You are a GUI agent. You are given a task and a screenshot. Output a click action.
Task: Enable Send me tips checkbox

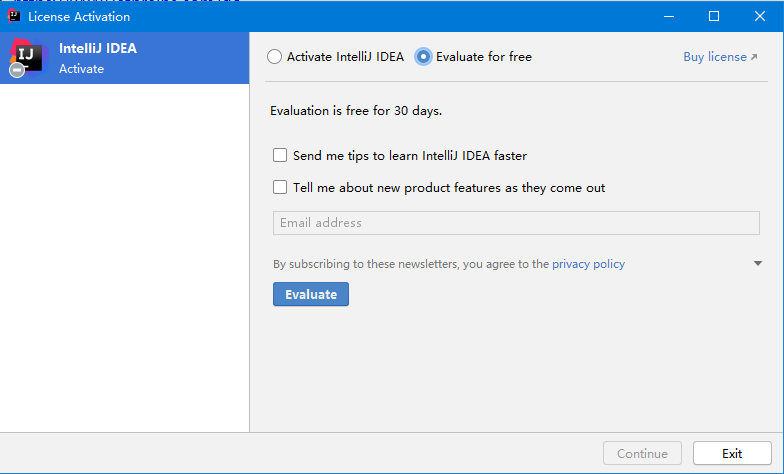click(x=281, y=156)
